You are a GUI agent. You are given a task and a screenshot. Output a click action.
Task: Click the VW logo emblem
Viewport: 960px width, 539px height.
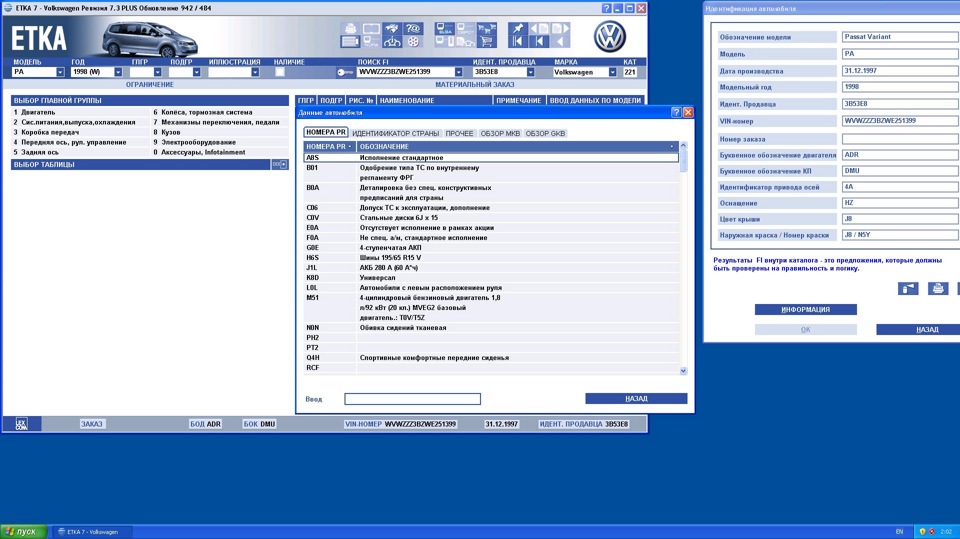click(610, 37)
